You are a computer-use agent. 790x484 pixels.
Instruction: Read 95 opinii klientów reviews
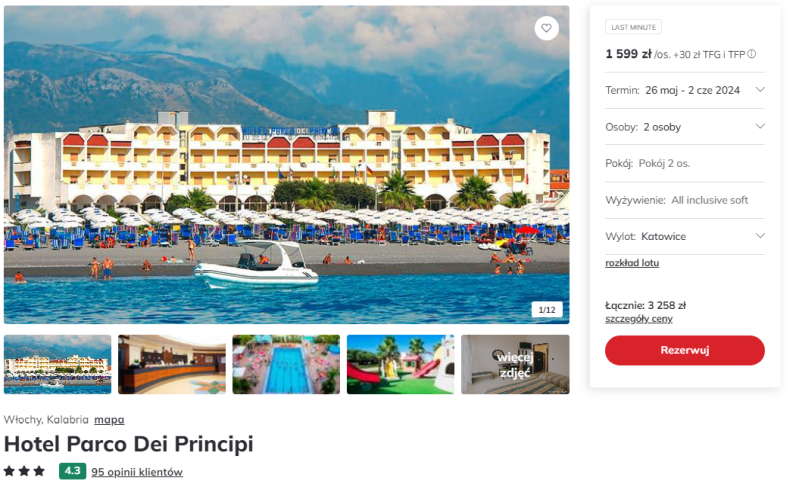click(x=137, y=472)
